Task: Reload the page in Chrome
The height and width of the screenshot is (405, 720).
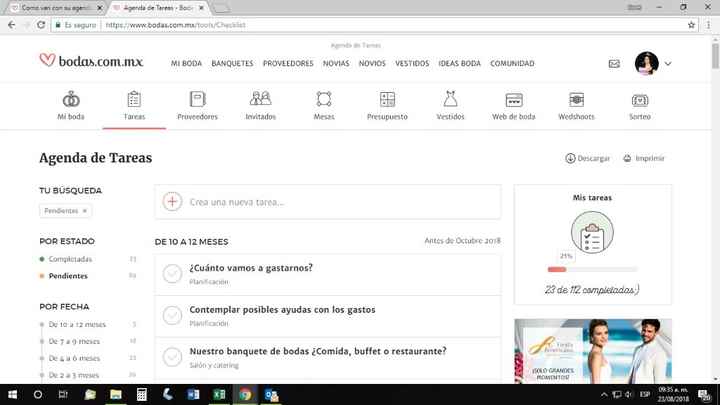Action: (x=41, y=25)
